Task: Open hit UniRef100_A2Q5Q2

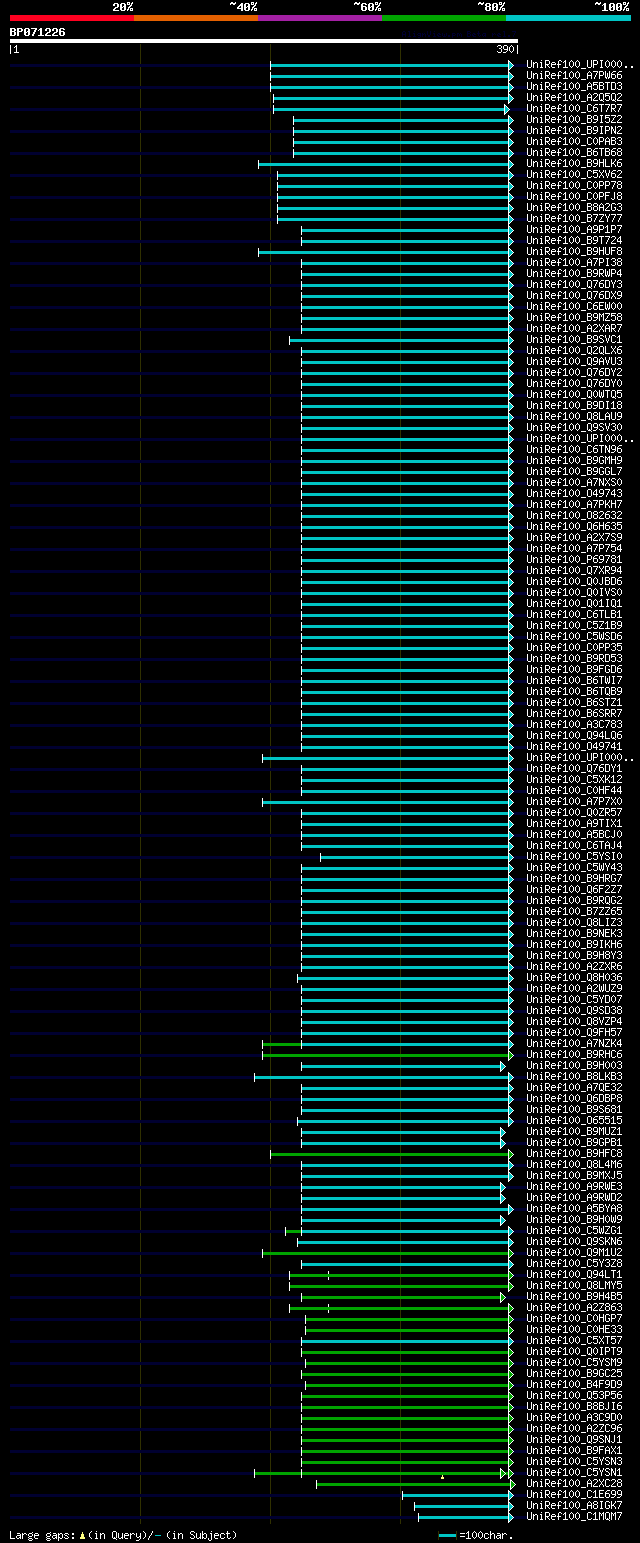Action: click(x=574, y=98)
